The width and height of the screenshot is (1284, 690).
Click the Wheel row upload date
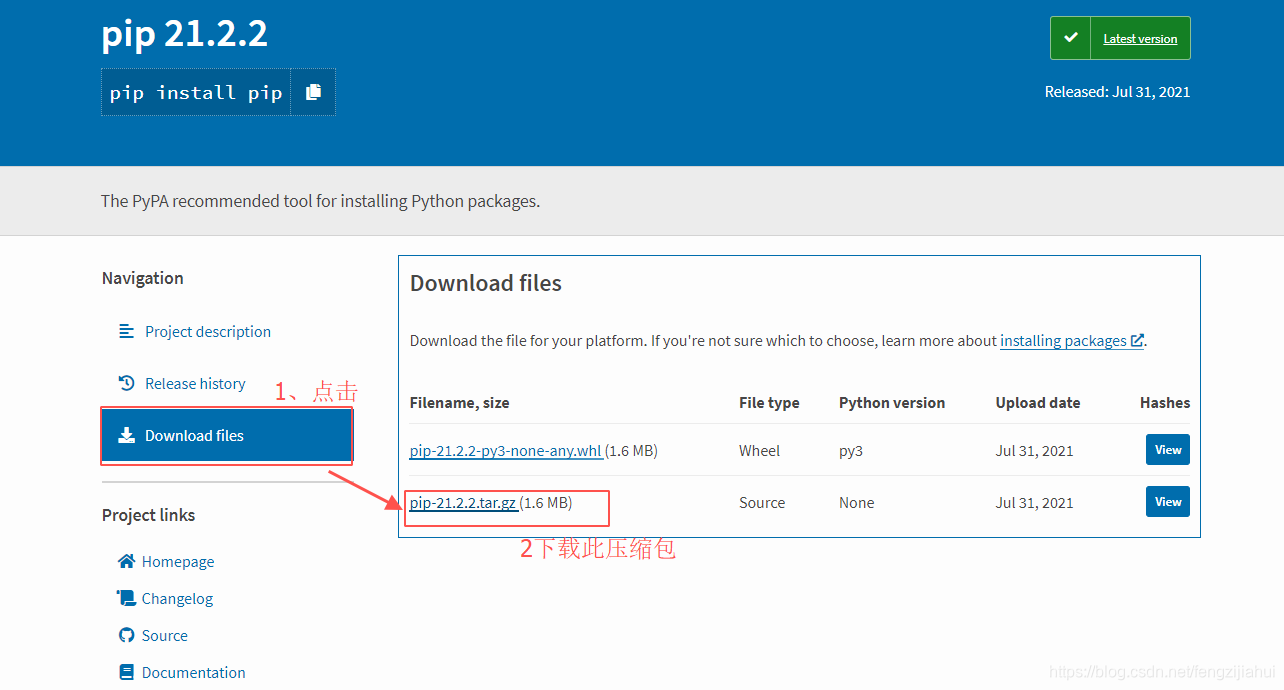pos(1035,450)
